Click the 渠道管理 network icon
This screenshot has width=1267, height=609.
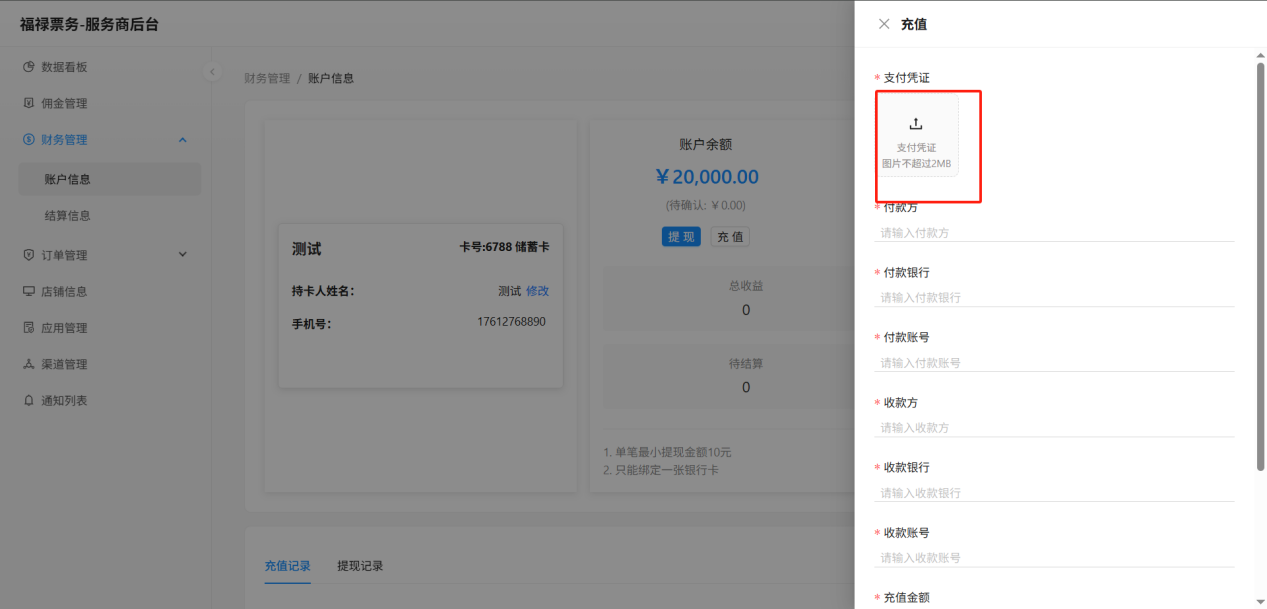pos(29,364)
